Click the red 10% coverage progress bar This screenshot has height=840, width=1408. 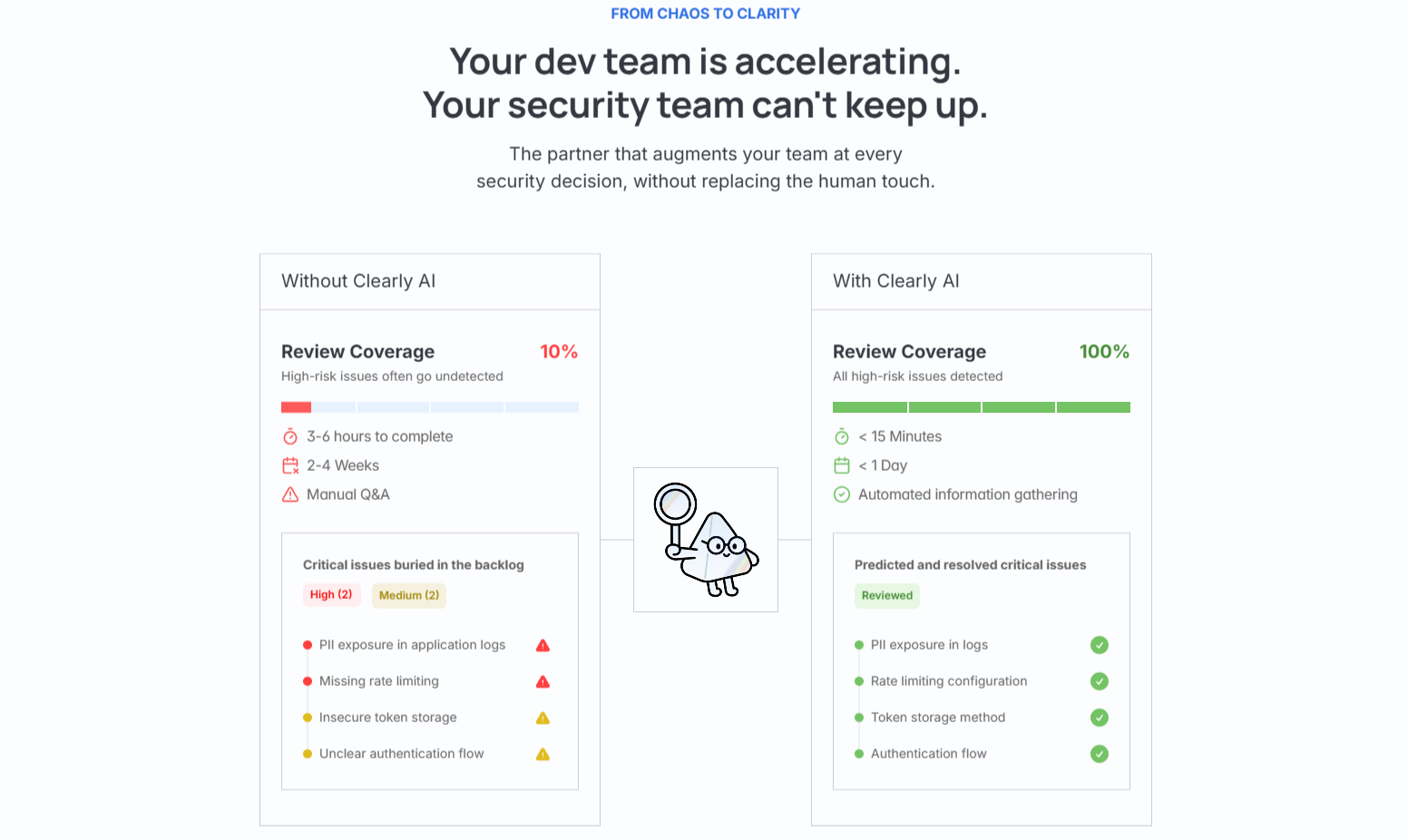pyautogui.click(x=297, y=407)
